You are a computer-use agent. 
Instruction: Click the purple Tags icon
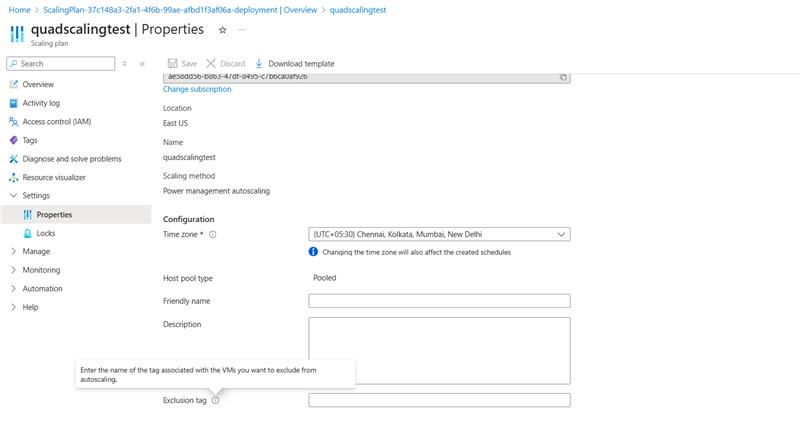tap(14, 140)
